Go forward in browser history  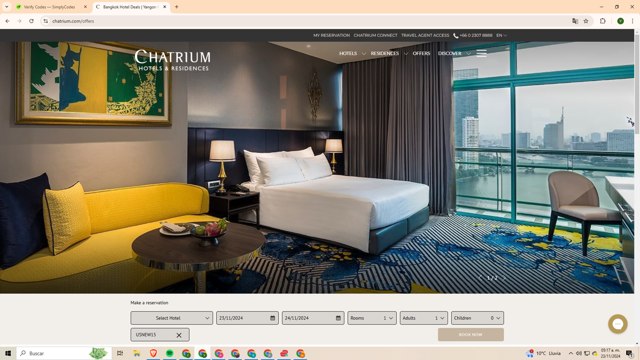(19, 21)
